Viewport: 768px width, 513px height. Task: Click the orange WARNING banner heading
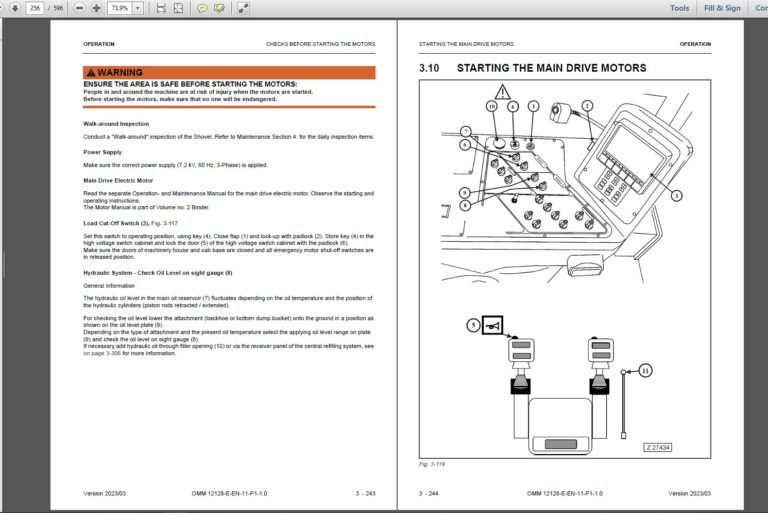pyautogui.click(x=229, y=73)
